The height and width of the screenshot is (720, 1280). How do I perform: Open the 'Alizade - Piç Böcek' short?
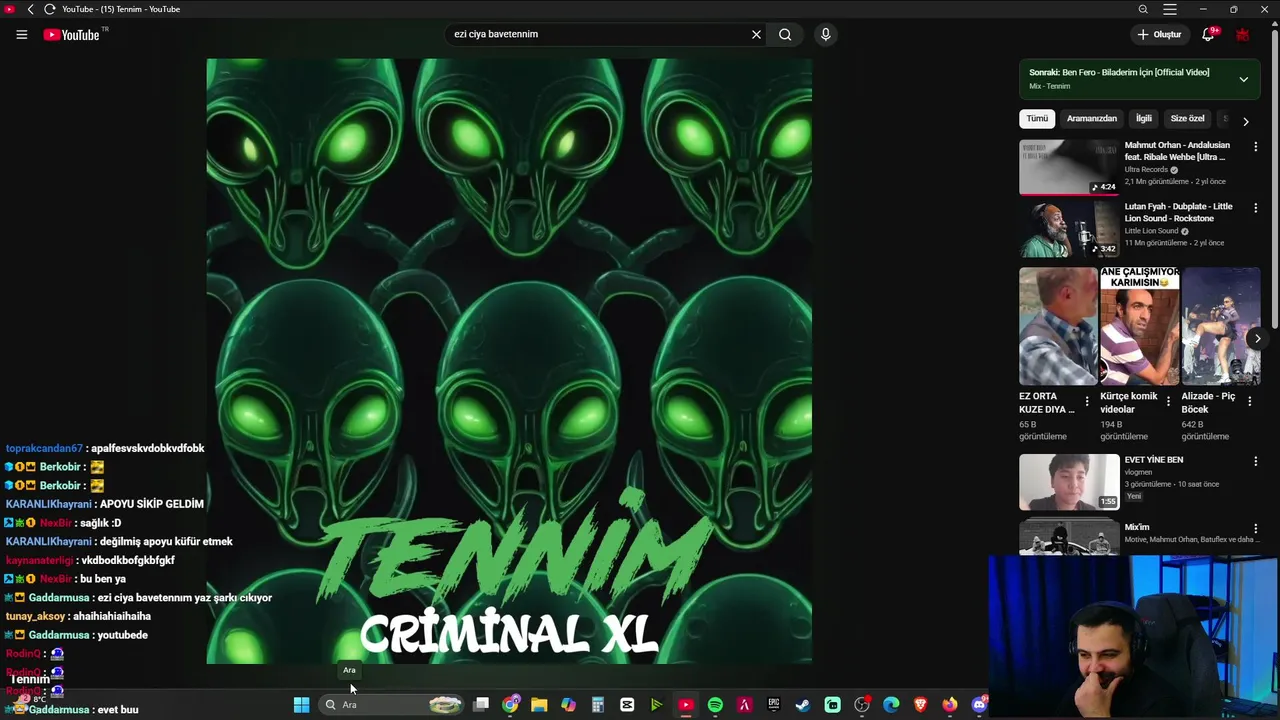click(1221, 326)
